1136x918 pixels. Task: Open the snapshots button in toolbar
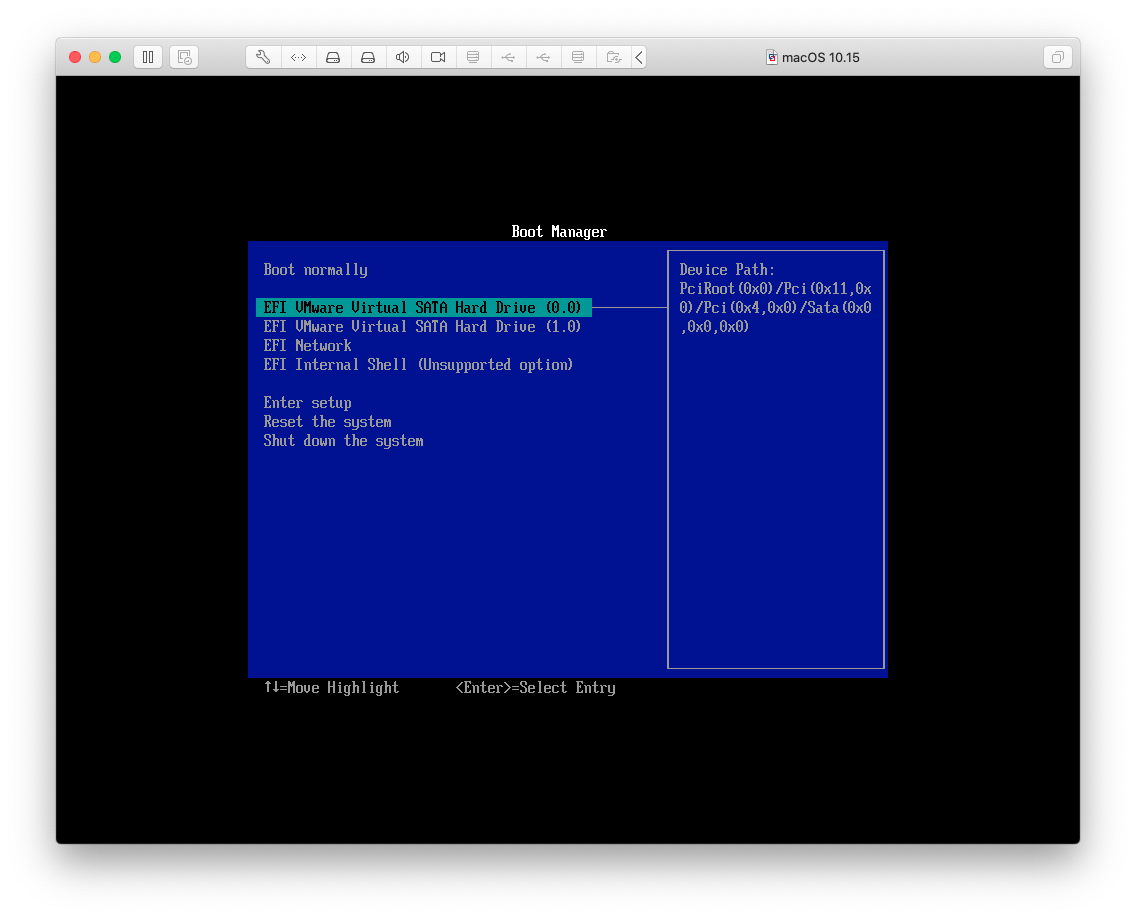(x=184, y=57)
